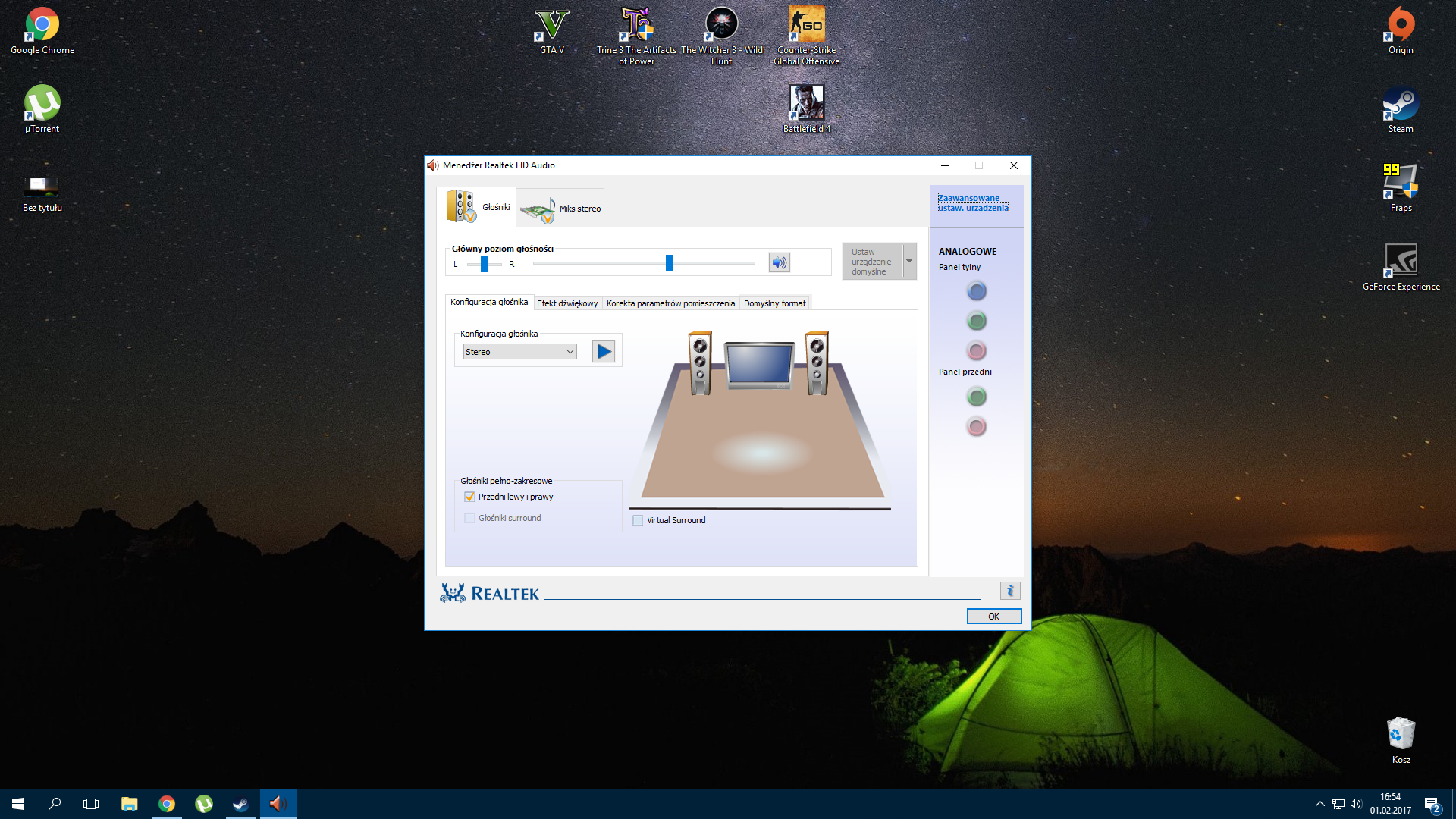Open Task View on taskbar
This screenshot has width=1456, height=819.
click(x=91, y=804)
